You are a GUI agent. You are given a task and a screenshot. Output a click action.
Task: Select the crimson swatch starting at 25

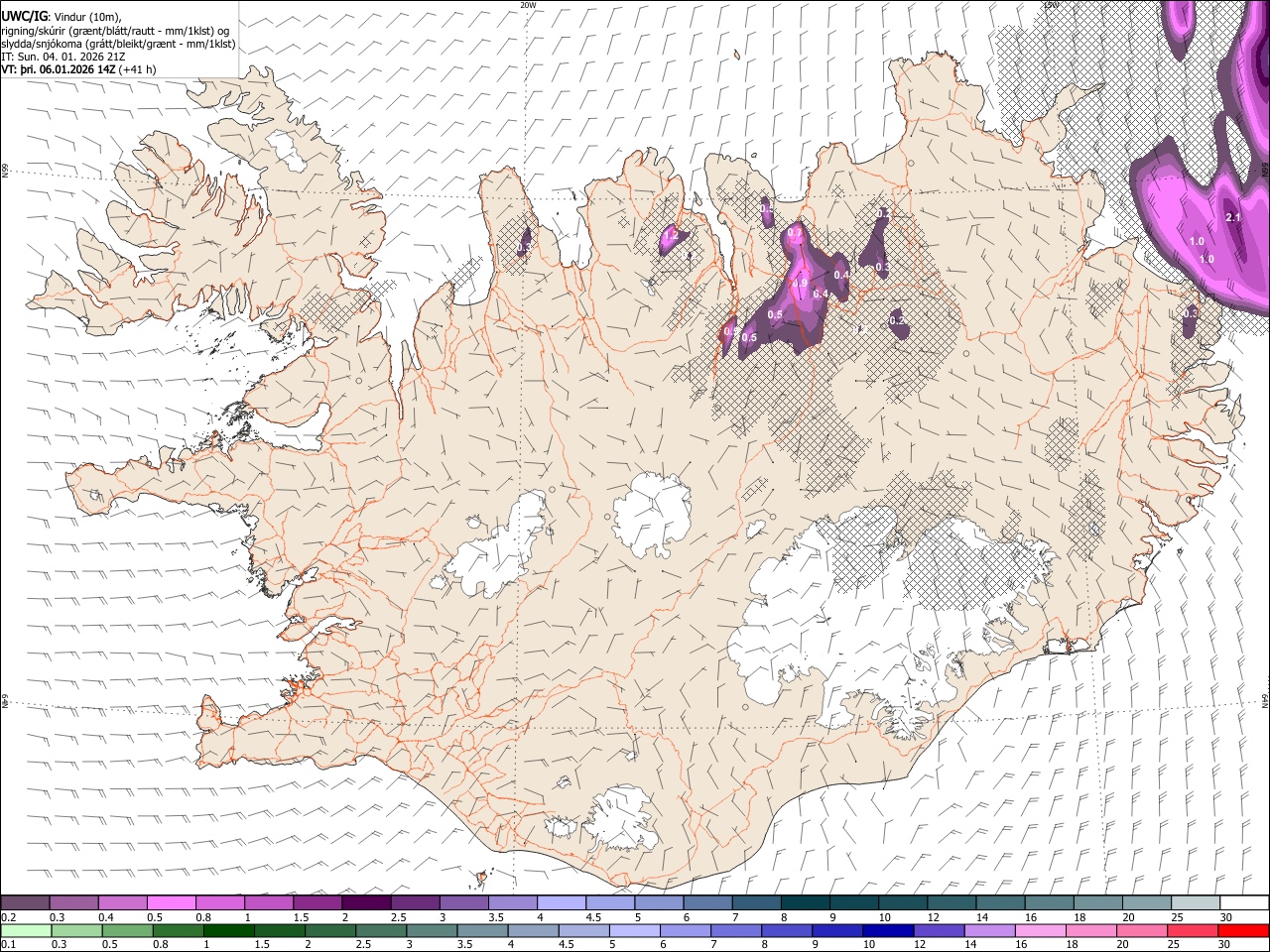[x=1193, y=931]
